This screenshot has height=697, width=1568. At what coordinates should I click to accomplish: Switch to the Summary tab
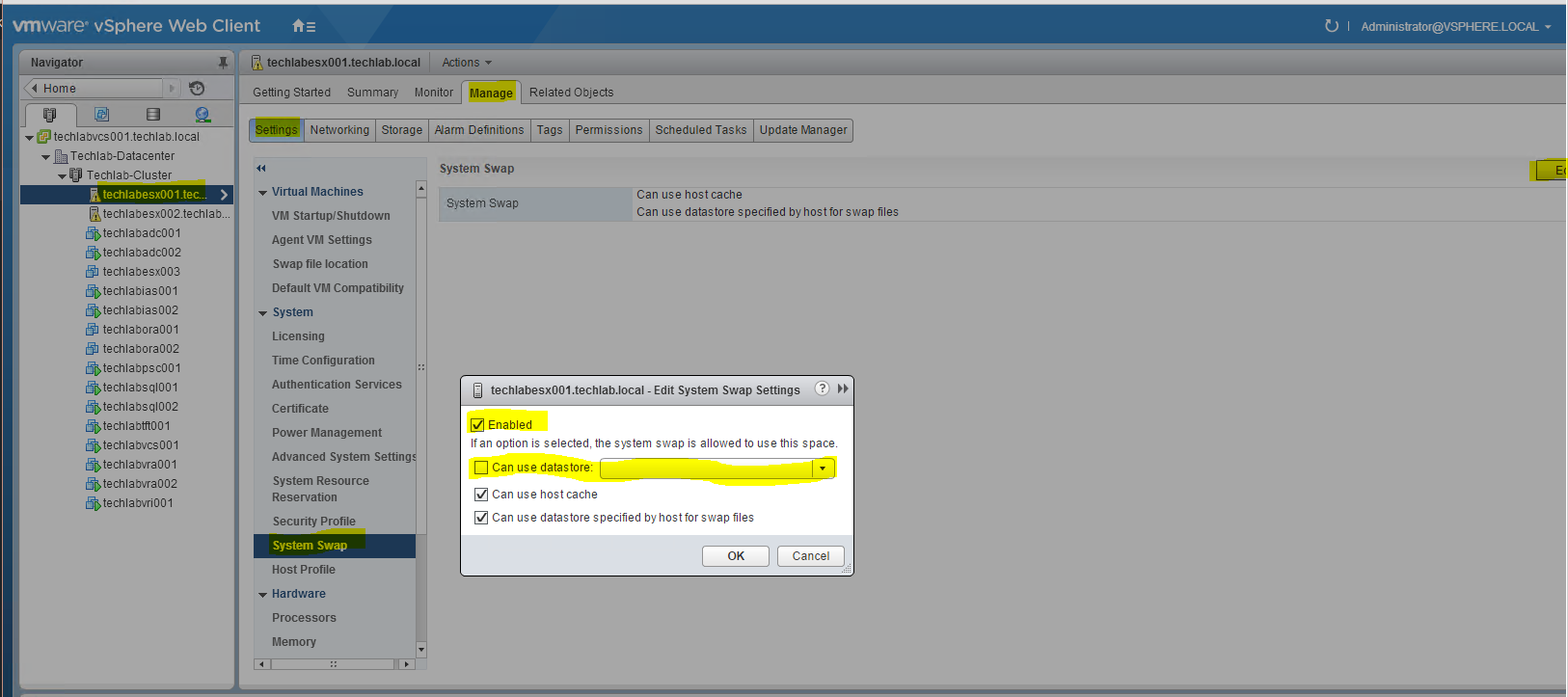point(372,93)
